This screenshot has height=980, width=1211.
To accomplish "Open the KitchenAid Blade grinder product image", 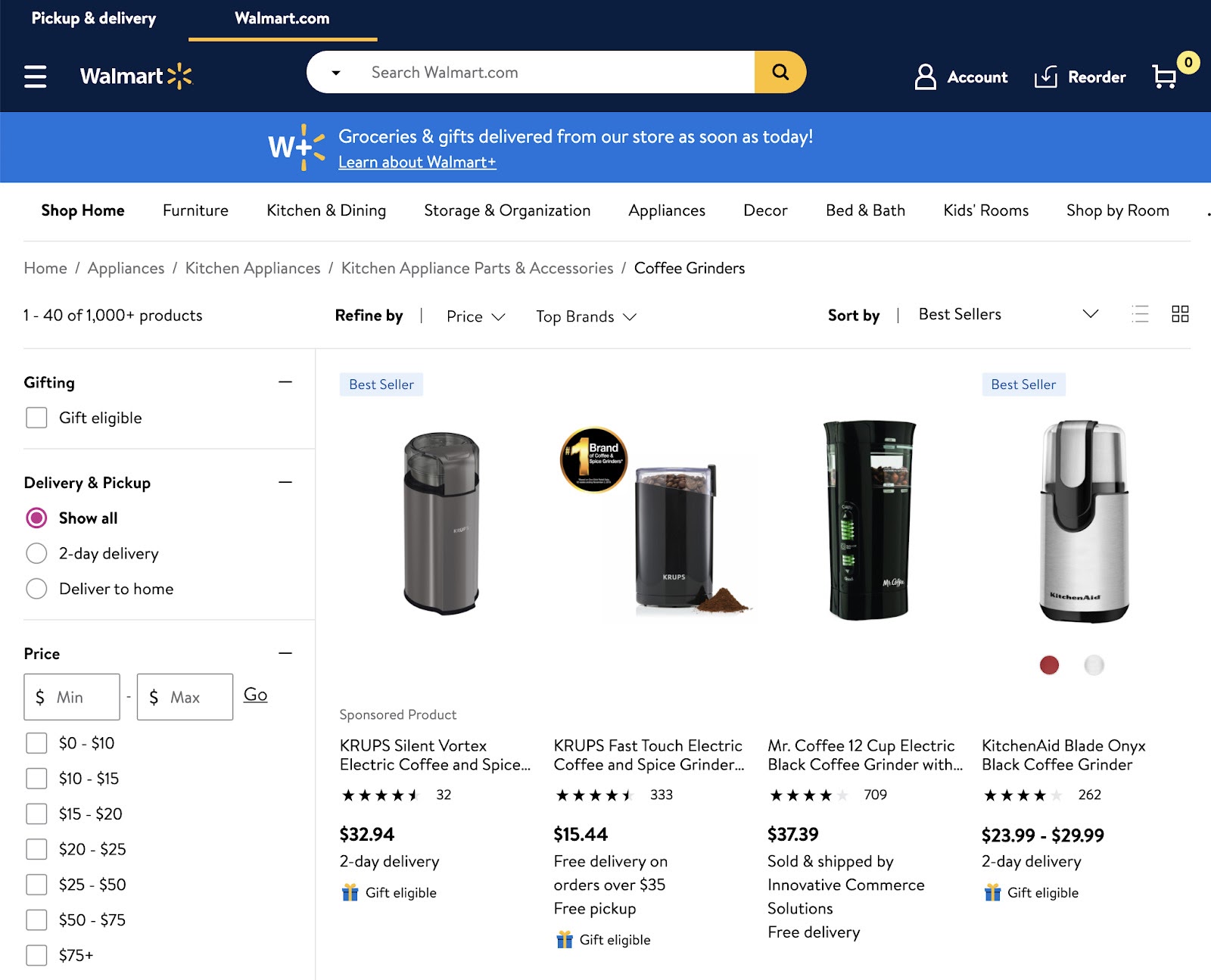I will point(1084,521).
